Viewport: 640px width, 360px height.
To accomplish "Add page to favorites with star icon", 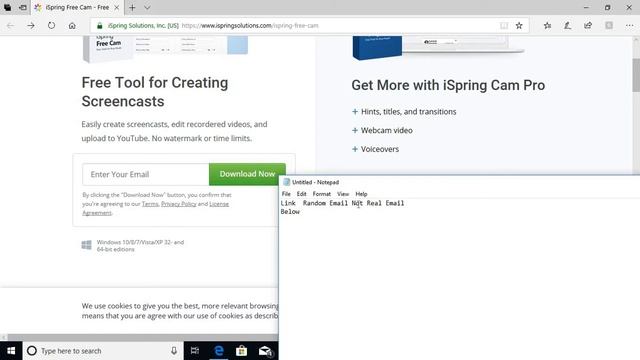I will [x=519, y=25].
